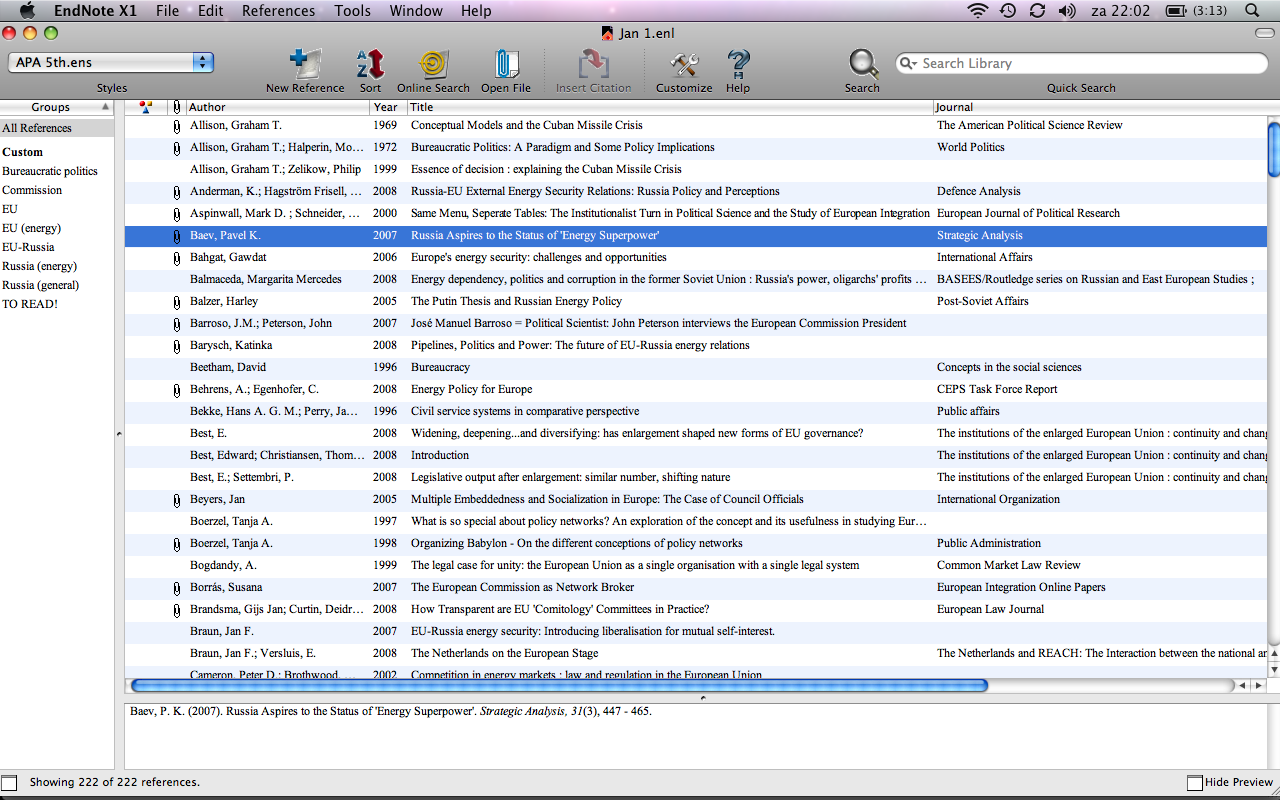The height and width of the screenshot is (800, 1280).
Task: Open the APA 5th.ens style dropdown
Action: coord(111,62)
